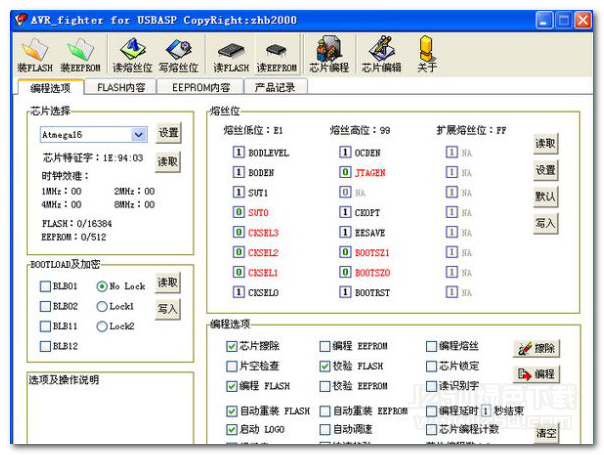Toggle the SUT1 fuse bit
The width and height of the screenshot is (604, 455).
point(238,192)
